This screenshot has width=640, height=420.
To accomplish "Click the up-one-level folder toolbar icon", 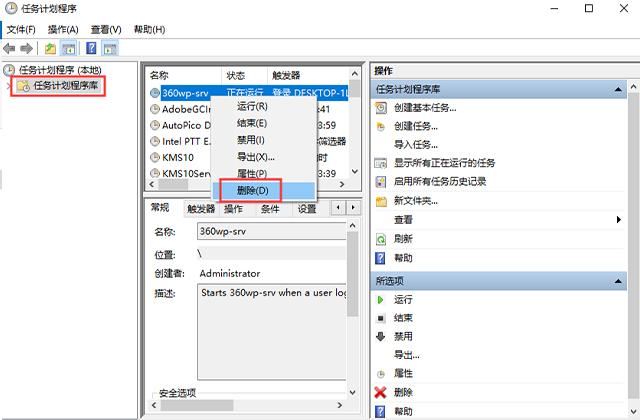I will [x=50, y=49].
